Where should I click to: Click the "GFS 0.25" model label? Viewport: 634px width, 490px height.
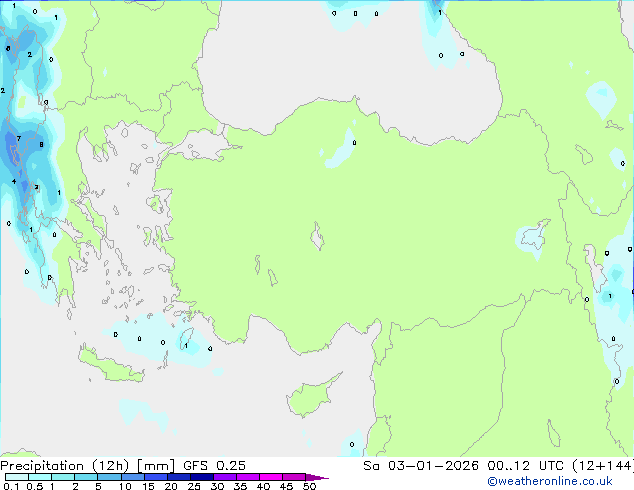[x=214, y=466]
